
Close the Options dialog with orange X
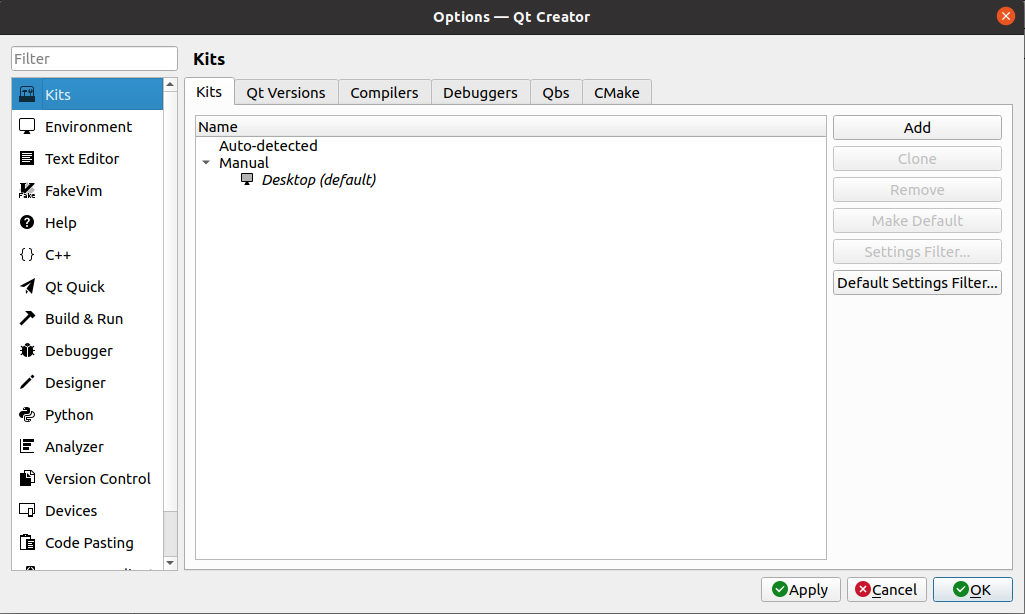[1006, 16]
